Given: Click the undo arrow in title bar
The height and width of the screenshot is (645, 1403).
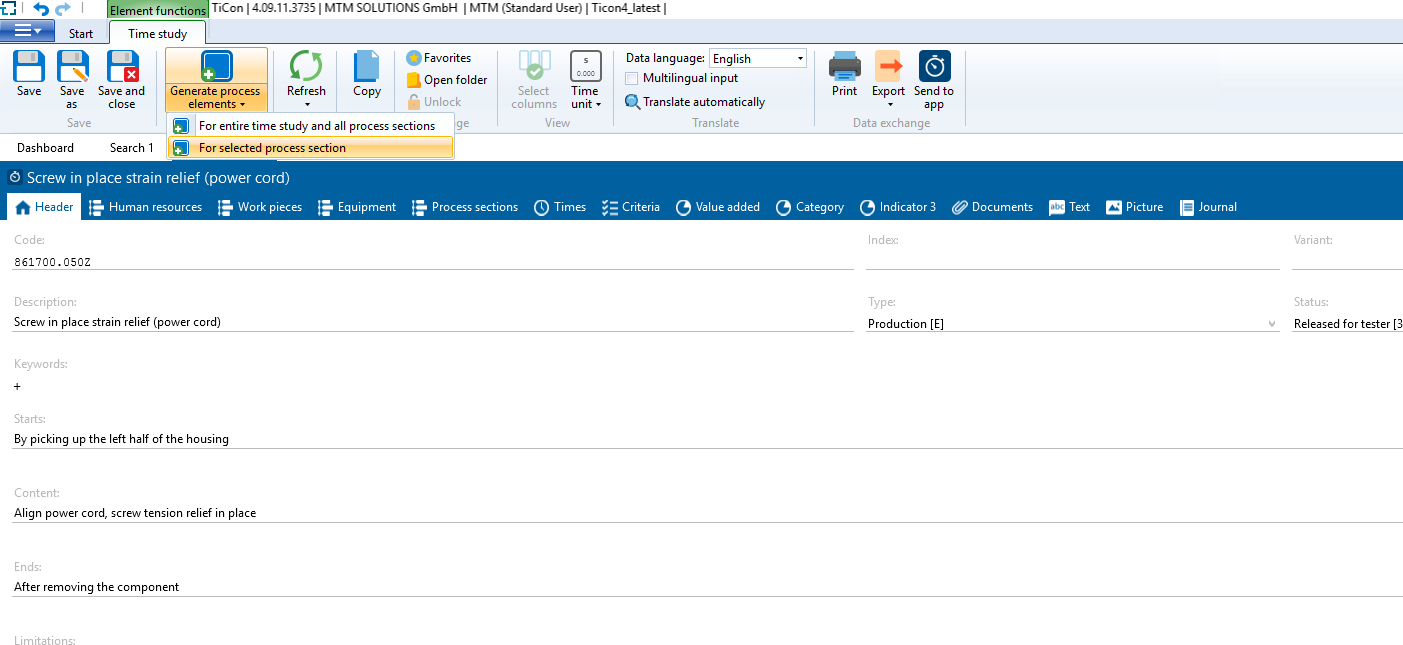Looking at the screenshot, I should (x=41, y=9).
